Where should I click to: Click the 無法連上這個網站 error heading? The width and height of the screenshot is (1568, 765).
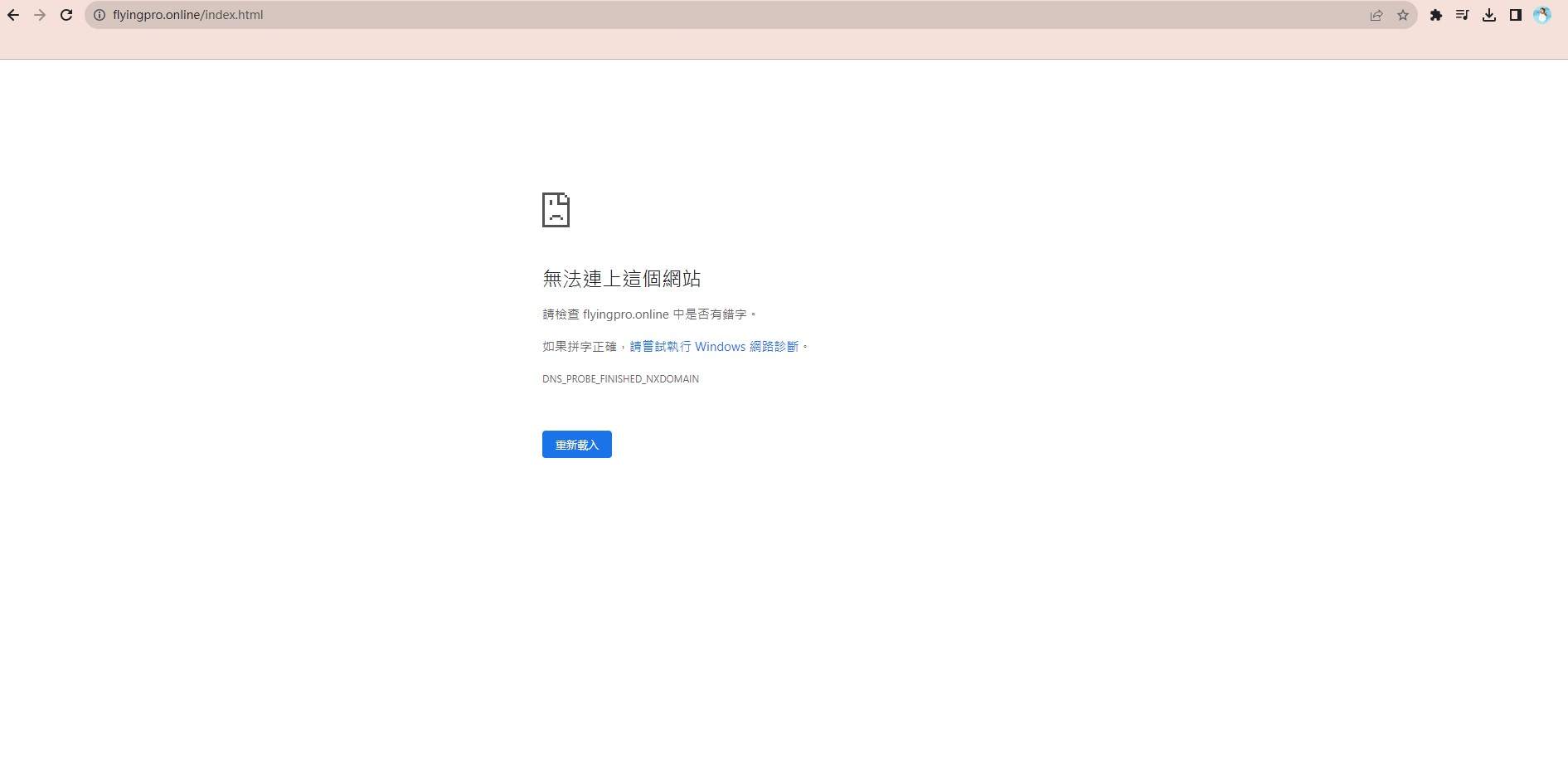point(622,278)
